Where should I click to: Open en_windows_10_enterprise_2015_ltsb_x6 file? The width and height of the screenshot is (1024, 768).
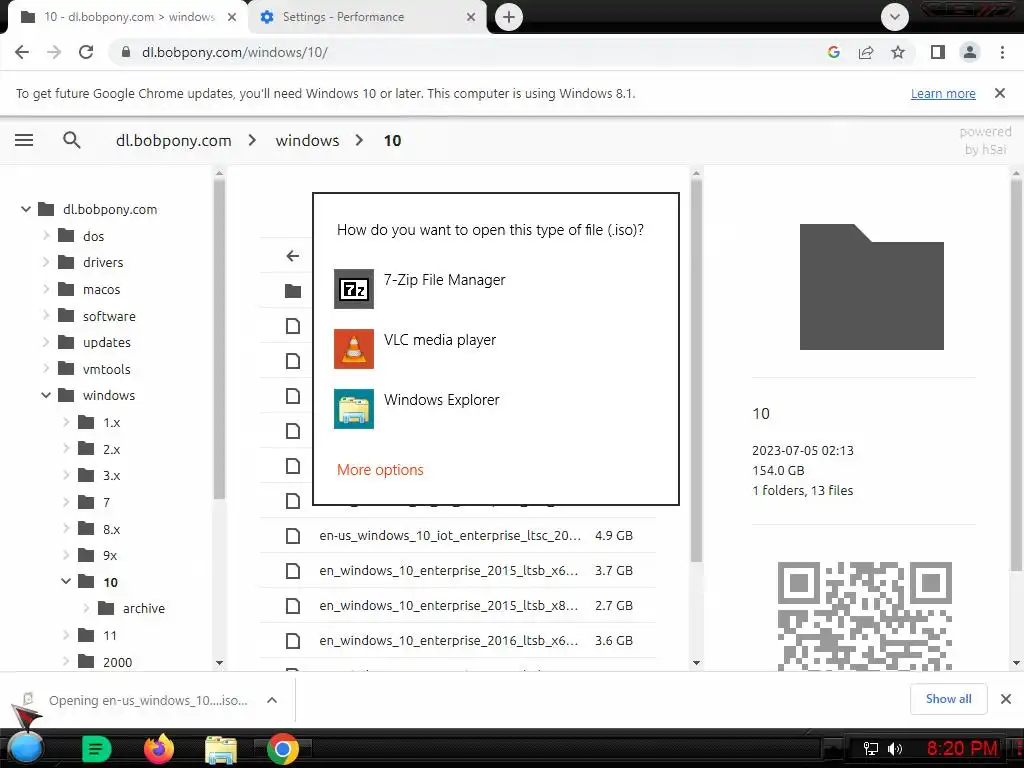(458, 571)
